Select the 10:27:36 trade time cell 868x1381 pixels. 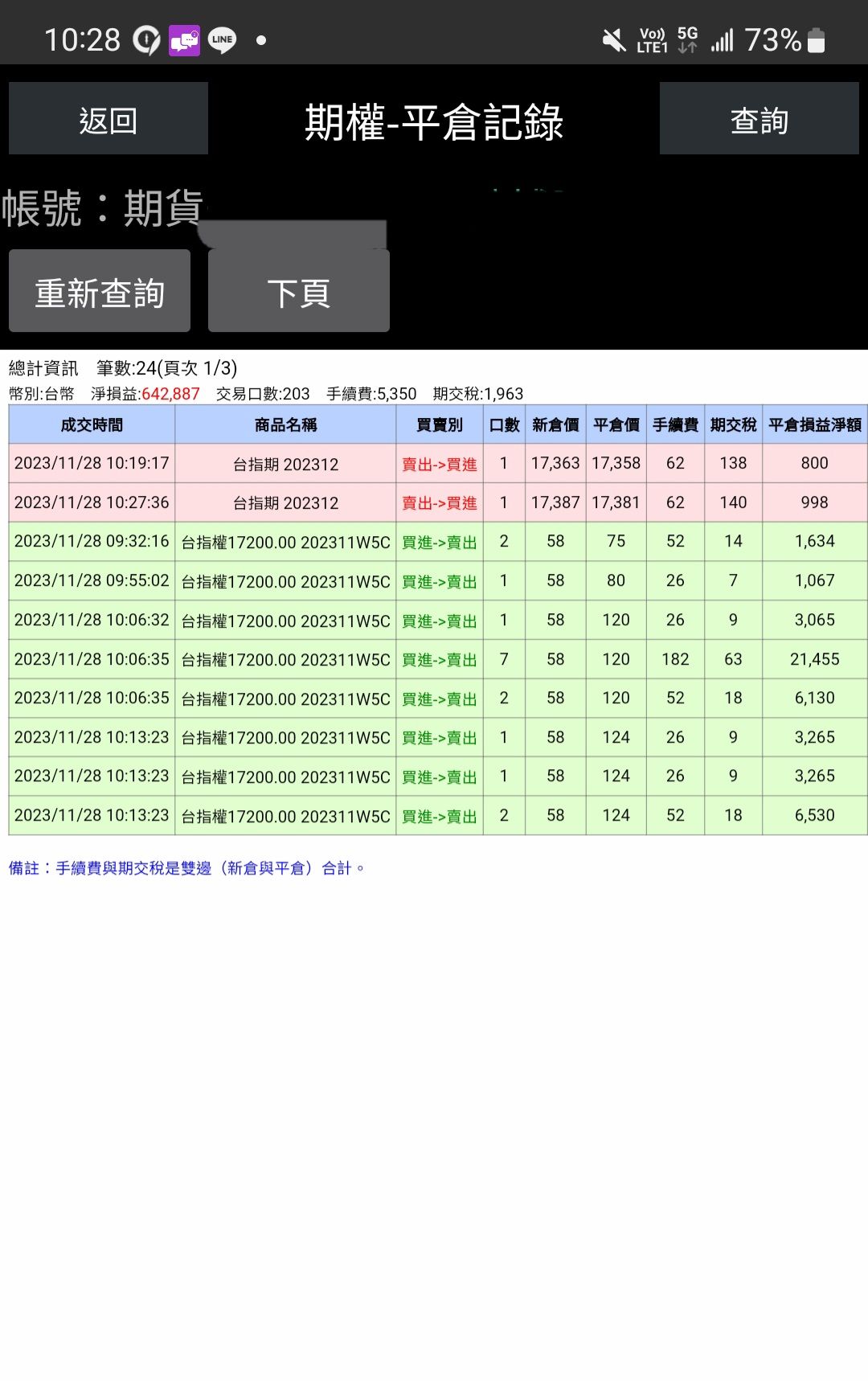point(92,502)
